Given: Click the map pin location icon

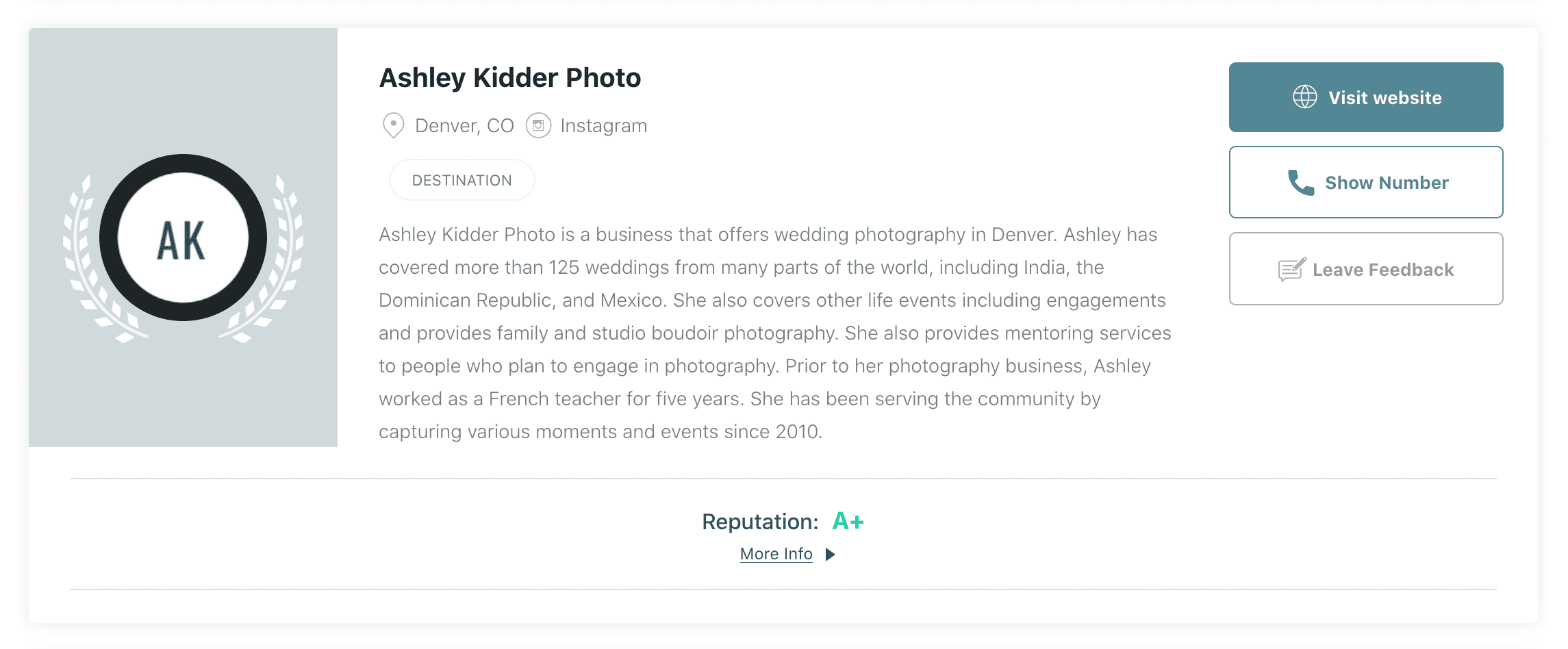Looking at the screenshot, I should click(x=393, y=126).
